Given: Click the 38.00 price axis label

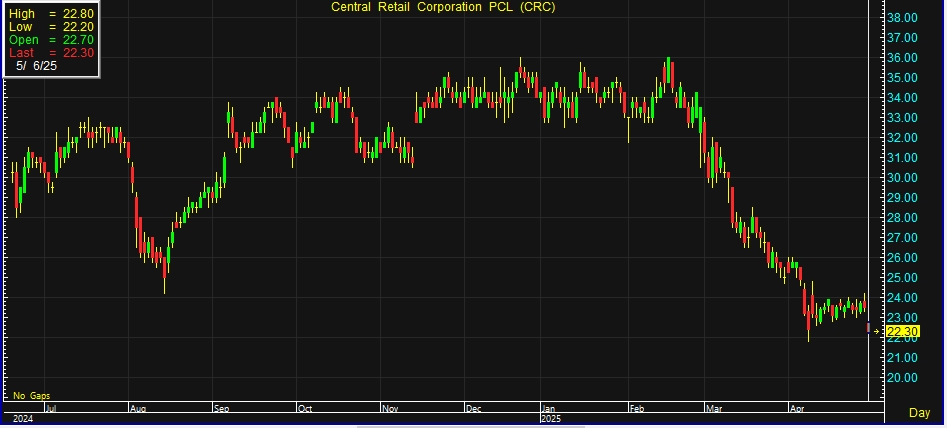Looking at the screenshot, I should tap(902, 18).
